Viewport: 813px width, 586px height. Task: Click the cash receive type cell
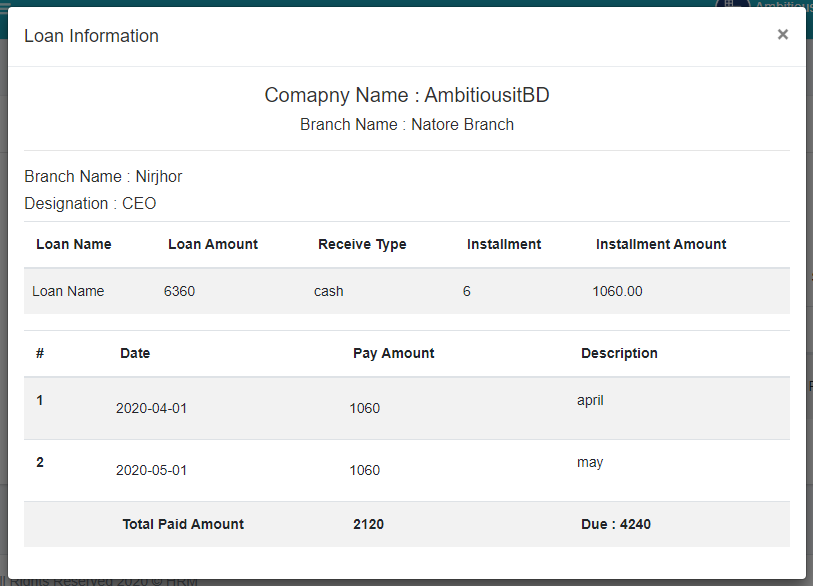(x=327, y=291)
